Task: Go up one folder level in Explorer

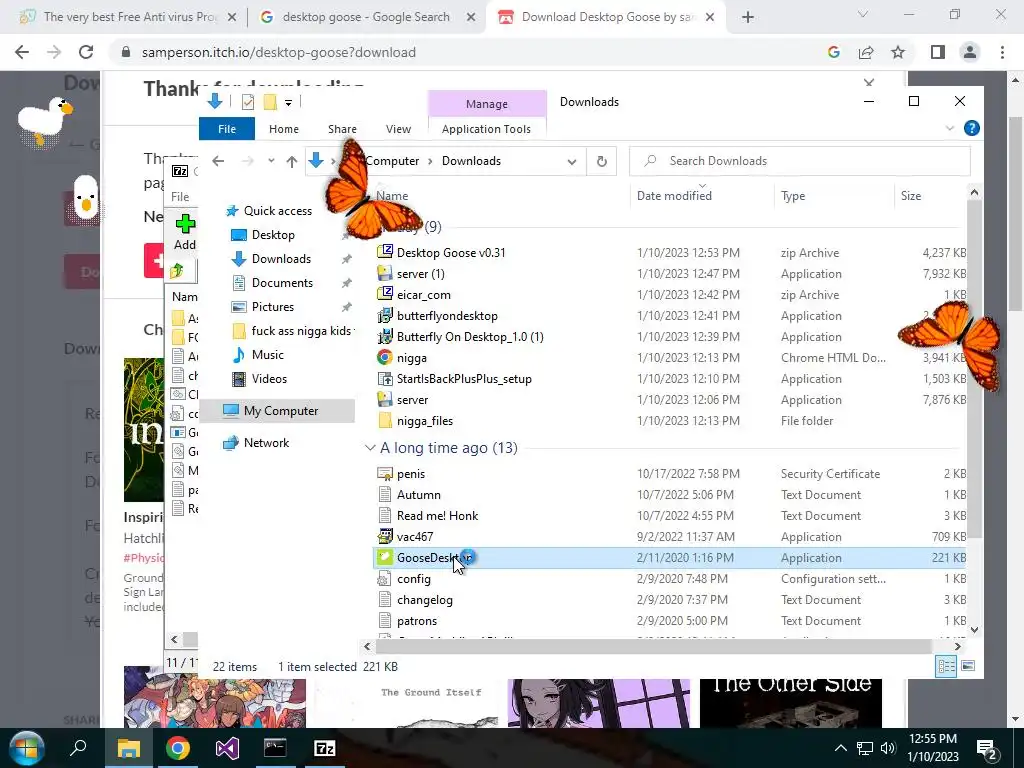Action: click(x=291, y=161)
